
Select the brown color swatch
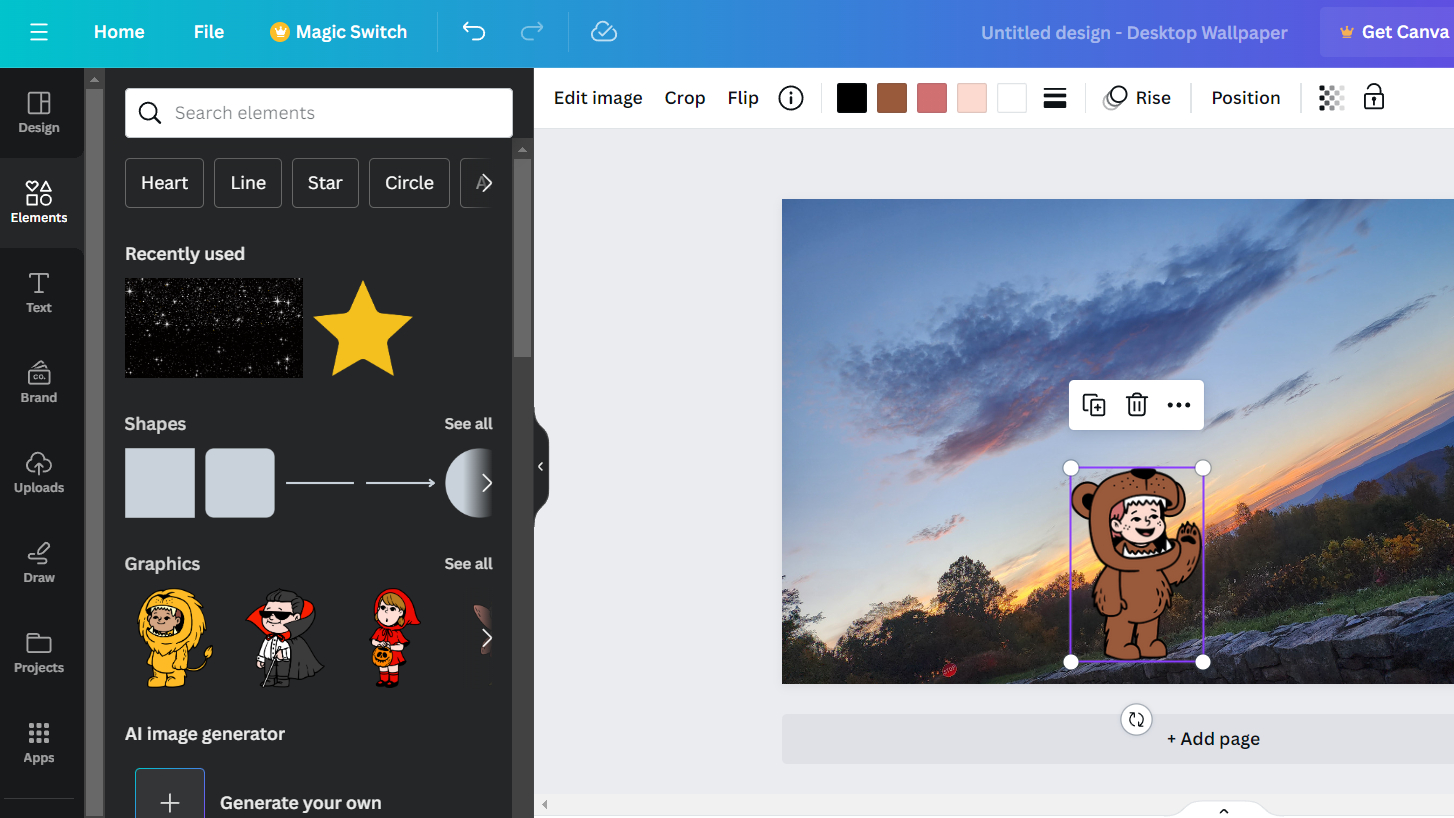(x=892, y=98)
